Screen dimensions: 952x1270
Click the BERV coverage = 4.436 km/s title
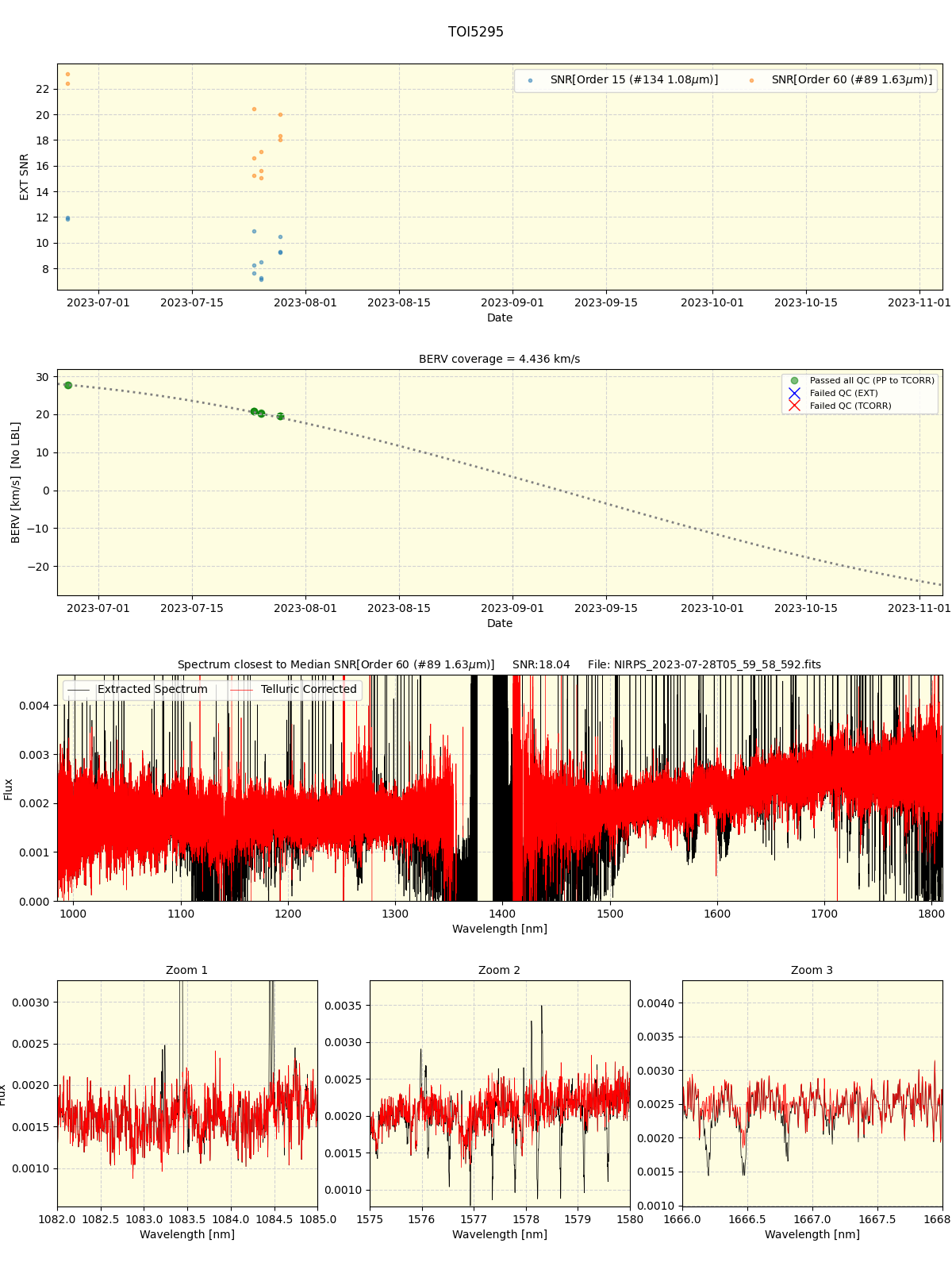coord(499,359)
